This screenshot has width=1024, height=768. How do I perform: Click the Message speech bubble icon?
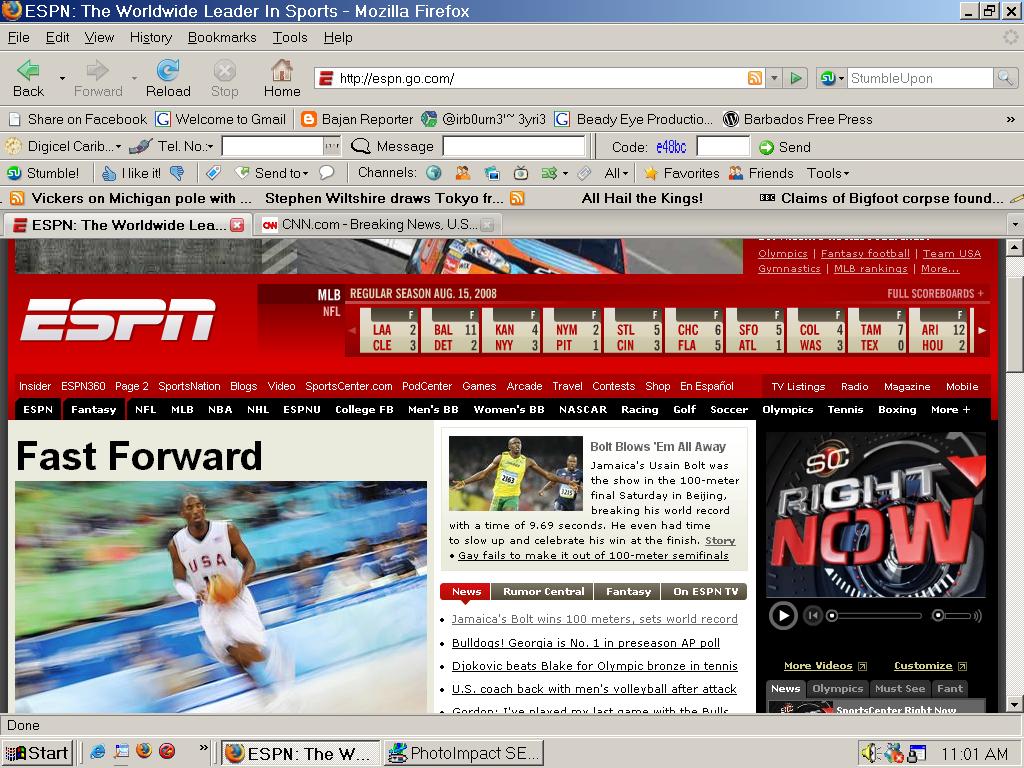(x=360, y=146)
